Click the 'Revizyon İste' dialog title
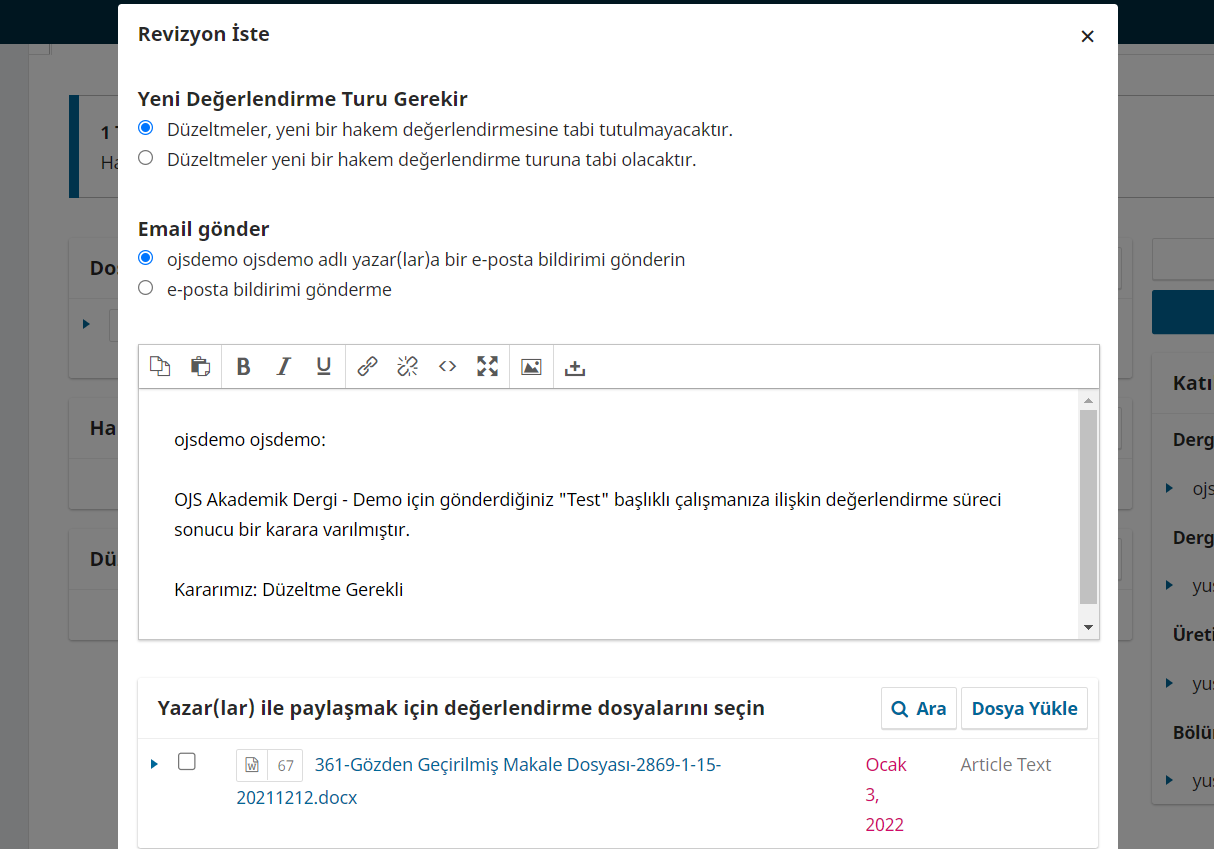This screenshot has height=849, width=1214. point(204,34)
